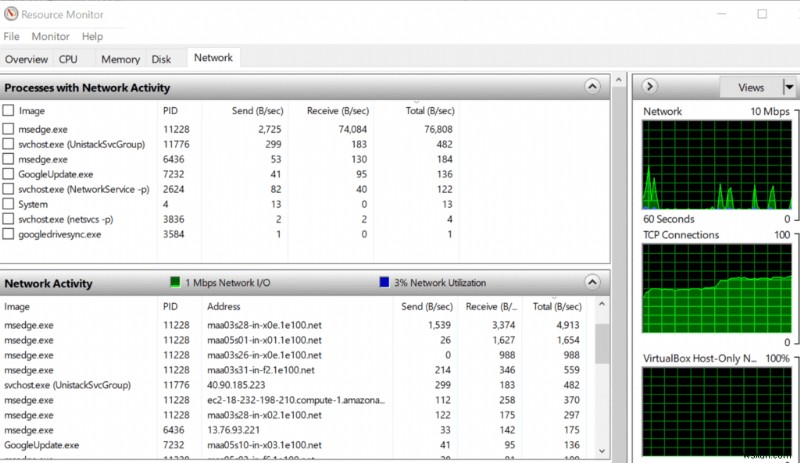
Task: Click the 74,084 receive value
Action: tap(353, 129)
